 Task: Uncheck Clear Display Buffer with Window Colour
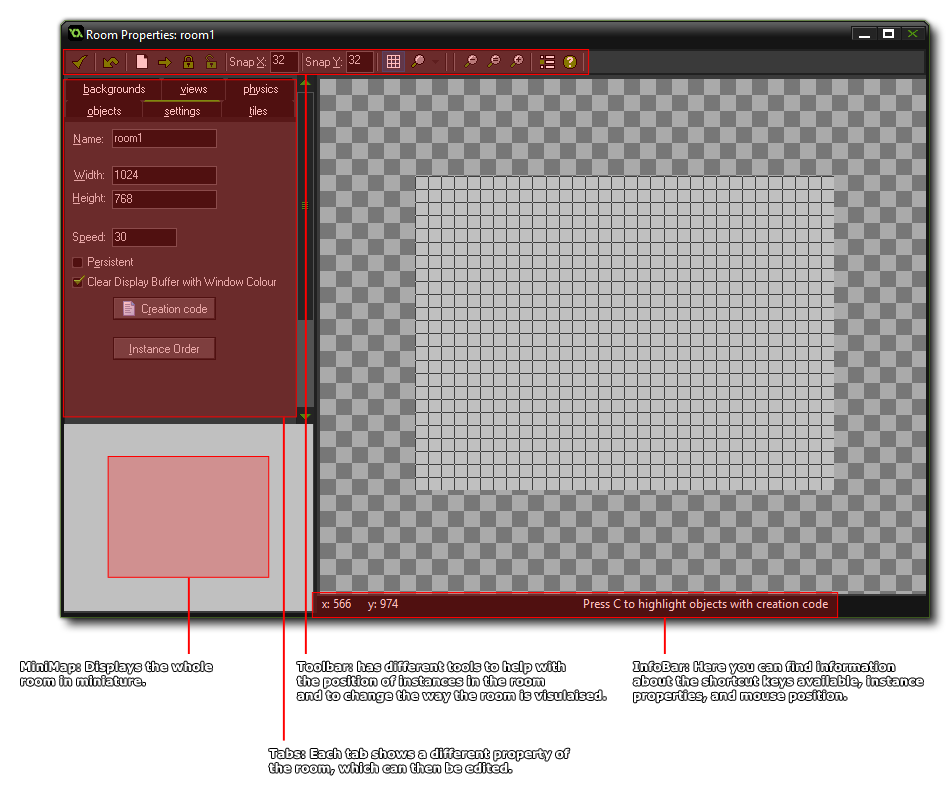[78, 282]
